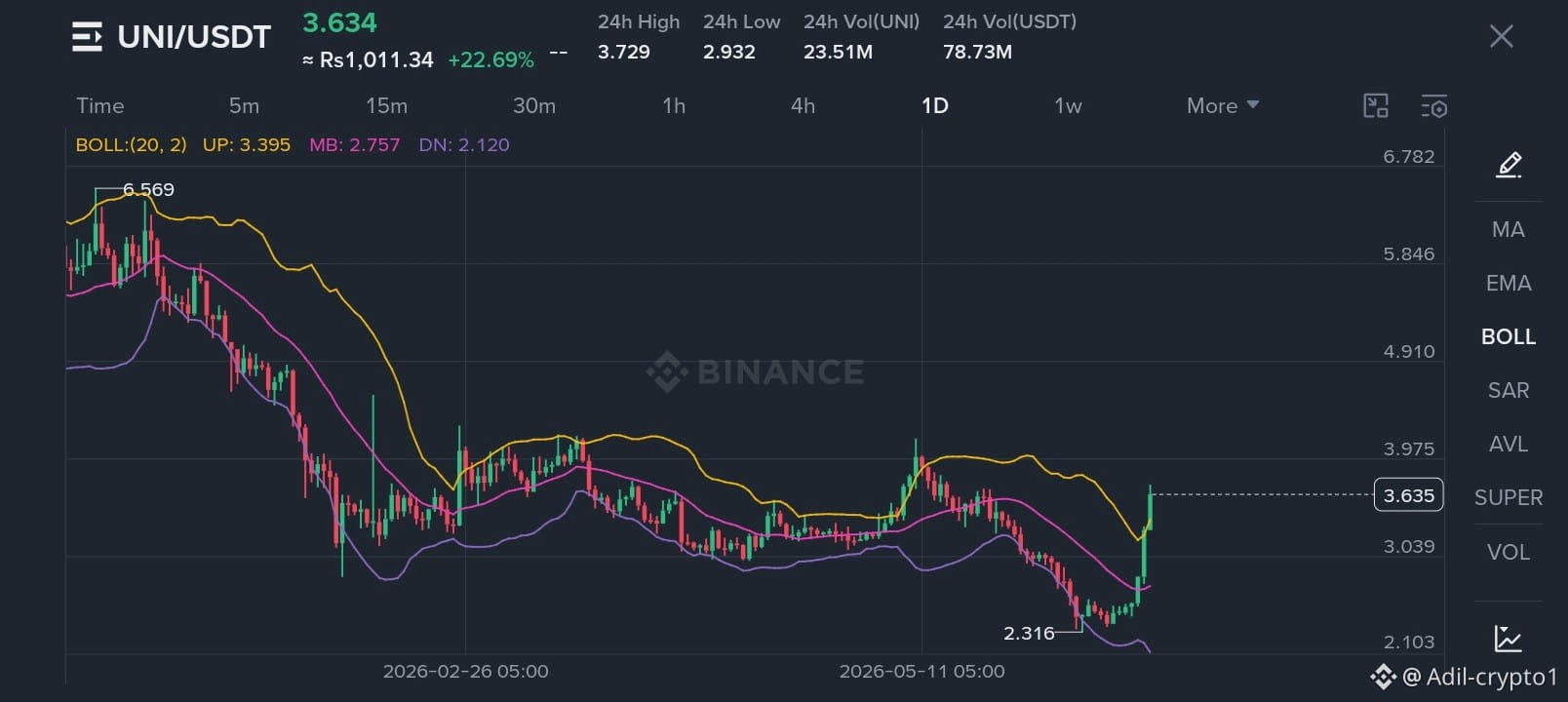Image resolution: width=1568 pixels, height=702 pixels.
Task: Click the 2.316 low price marker
Action: (x=1029, y=633)
